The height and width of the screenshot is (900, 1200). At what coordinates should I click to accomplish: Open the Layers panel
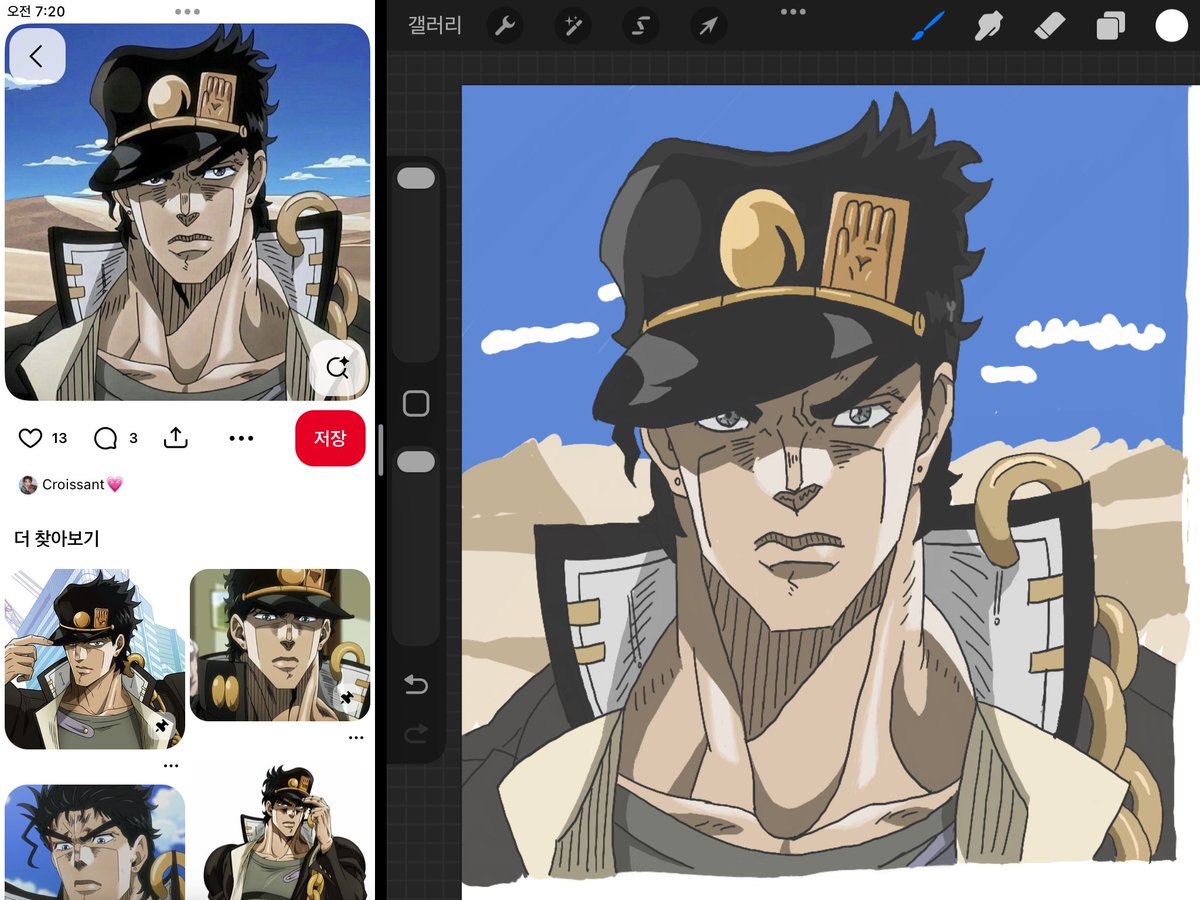(1110, 26)
